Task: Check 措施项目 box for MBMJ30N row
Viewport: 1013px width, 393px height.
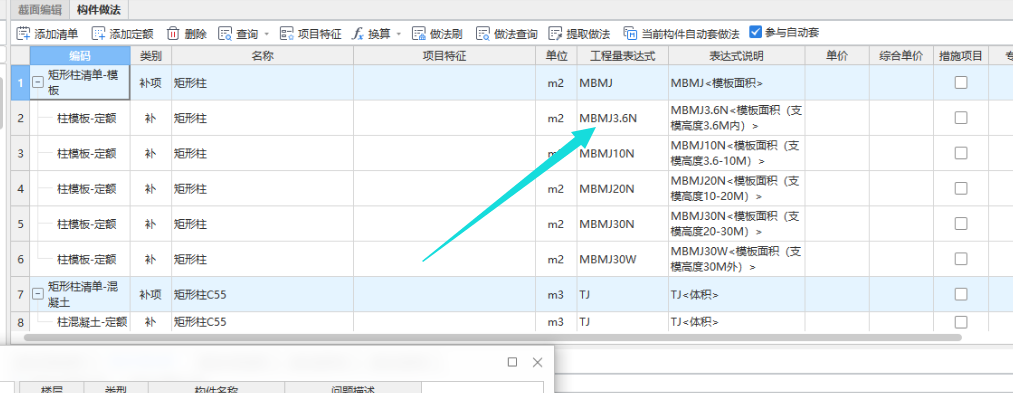Action: (961, 224)
